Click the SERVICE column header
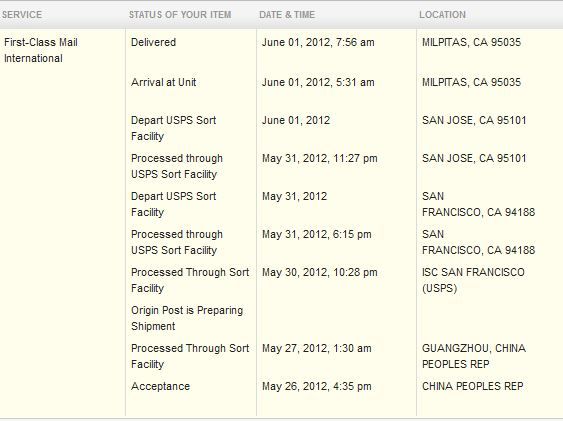This screenshot has width=563, height=421. coord(22,15)
